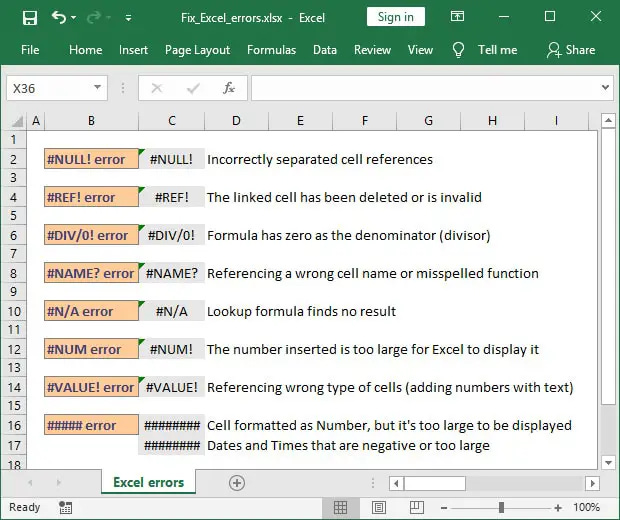The height and width of the screenshot is (520, 620).
Task: Select the '#NUM error' label cell
Action: pos(91,349)
